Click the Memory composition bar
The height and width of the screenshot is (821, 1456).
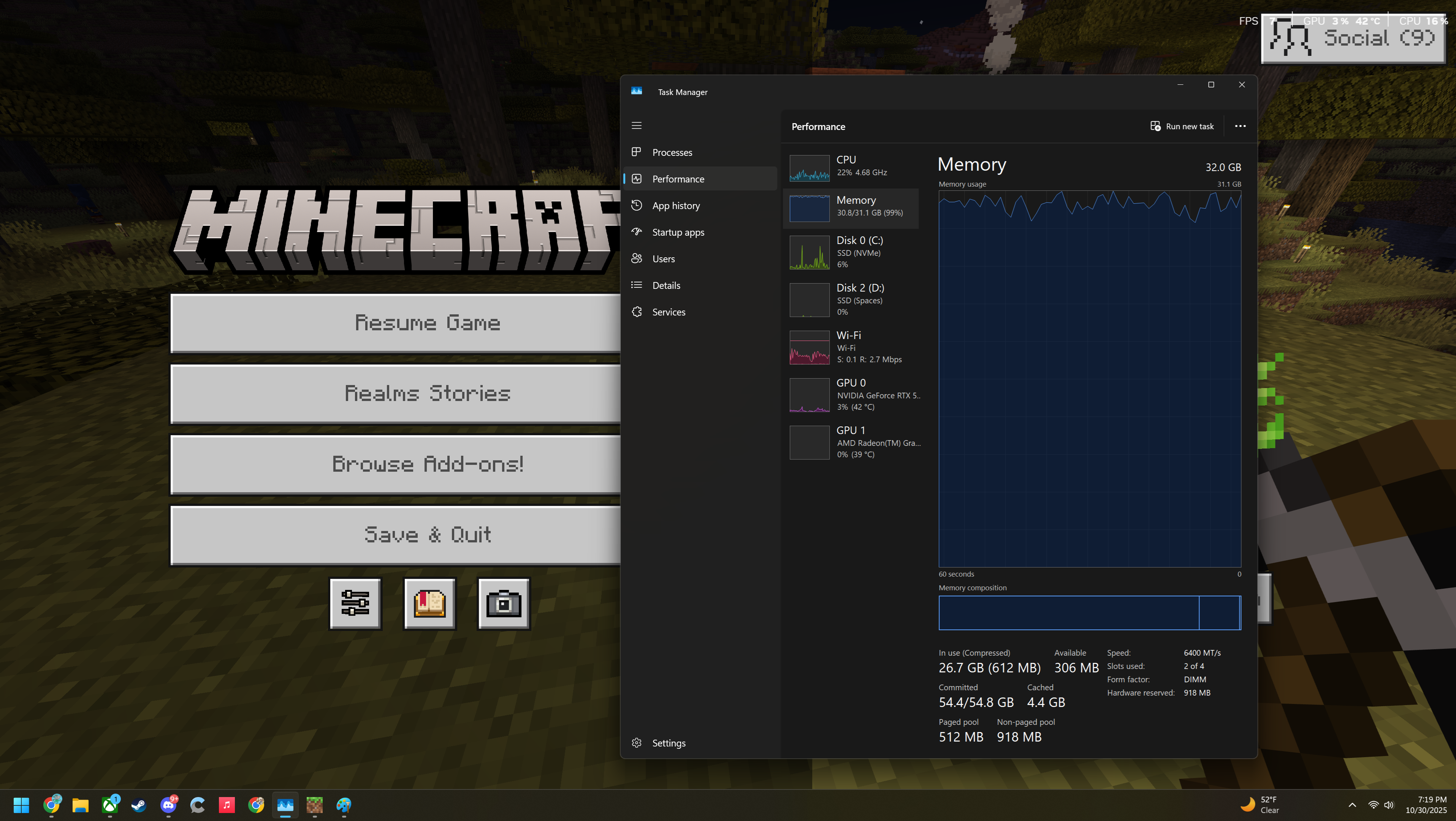[x=1089, y=612]
